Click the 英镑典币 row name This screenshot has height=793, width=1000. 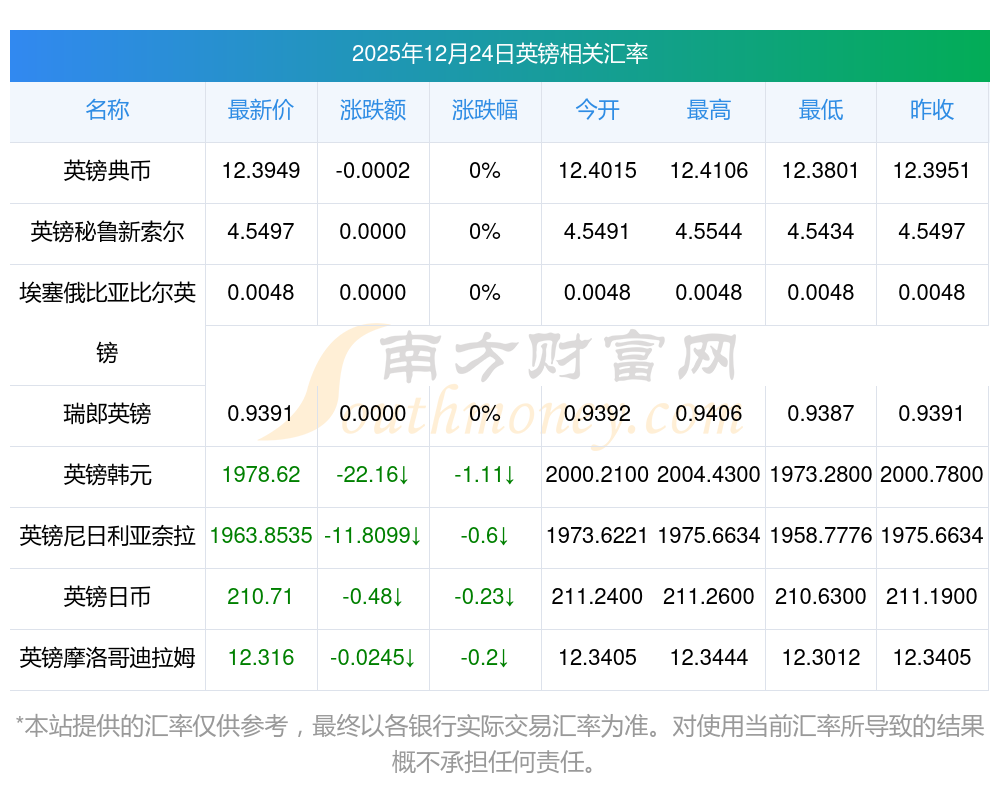(107, 171)
